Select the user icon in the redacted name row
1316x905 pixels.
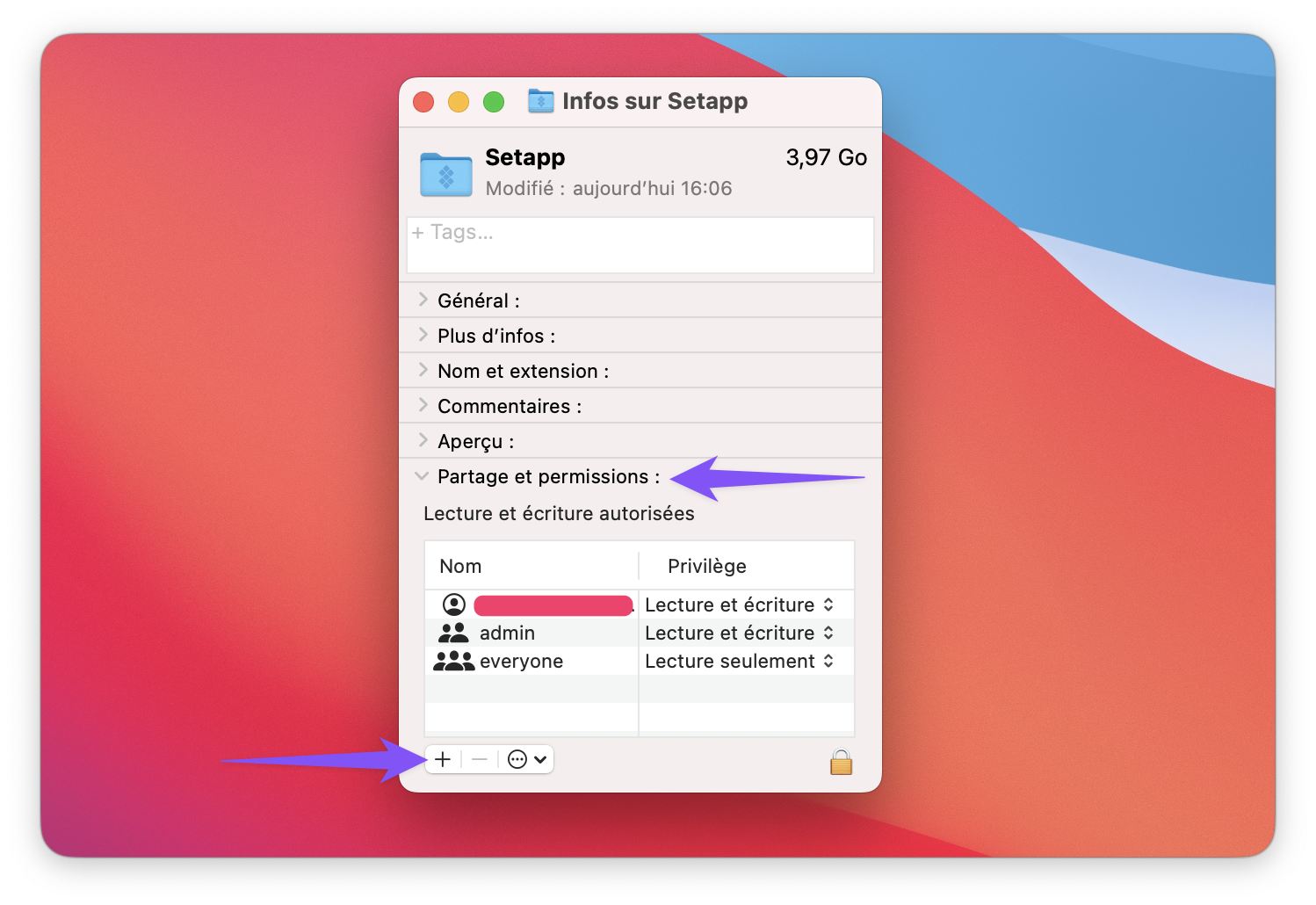pyautogui.click(x=454, y=605)
